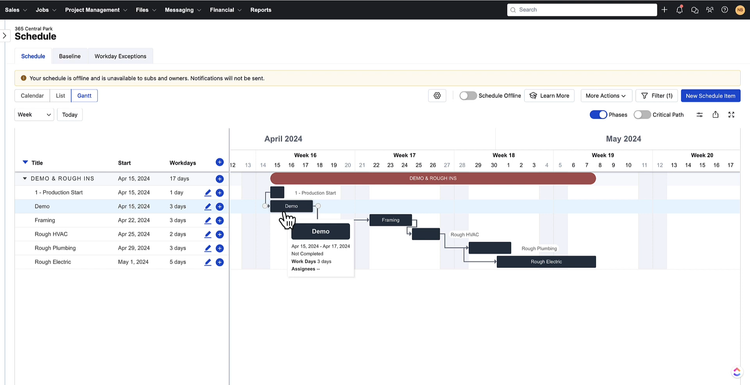Viewport: 750px width, 385px height.
Task: Open the Financial menu
Action: [226, 10]
